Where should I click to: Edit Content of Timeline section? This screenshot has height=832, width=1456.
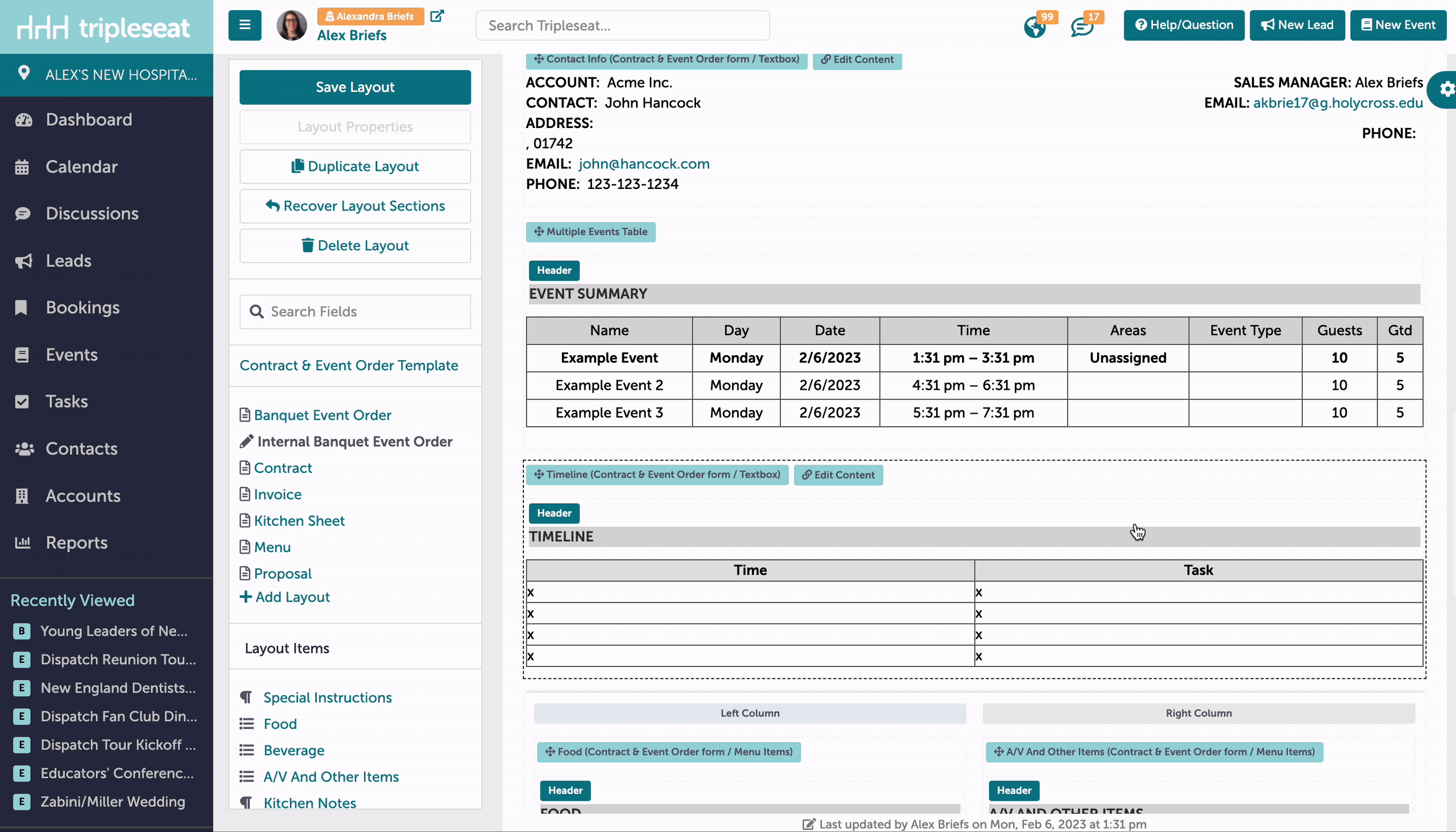838,475
